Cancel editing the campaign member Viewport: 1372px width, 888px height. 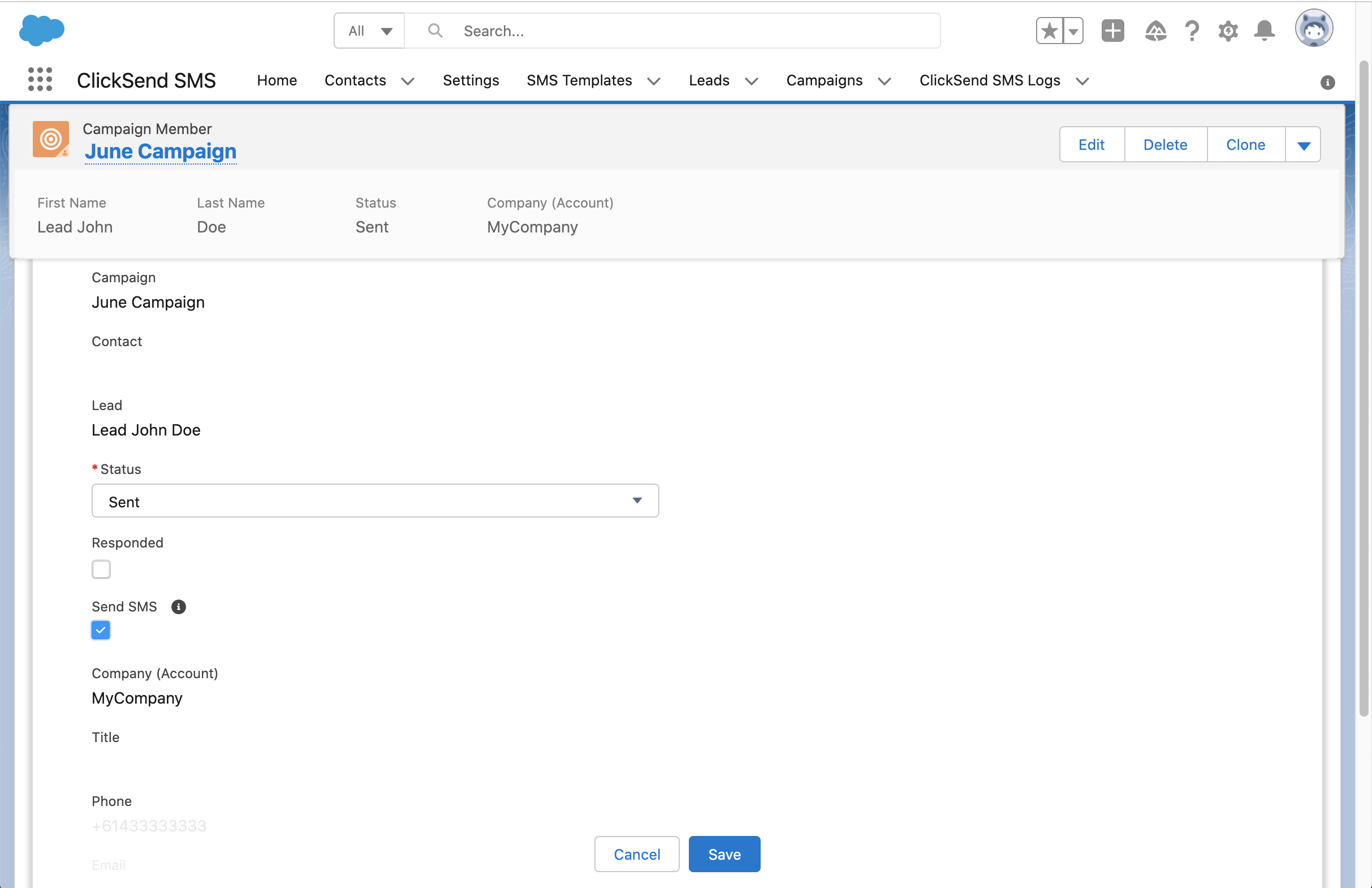coord(636,854)
